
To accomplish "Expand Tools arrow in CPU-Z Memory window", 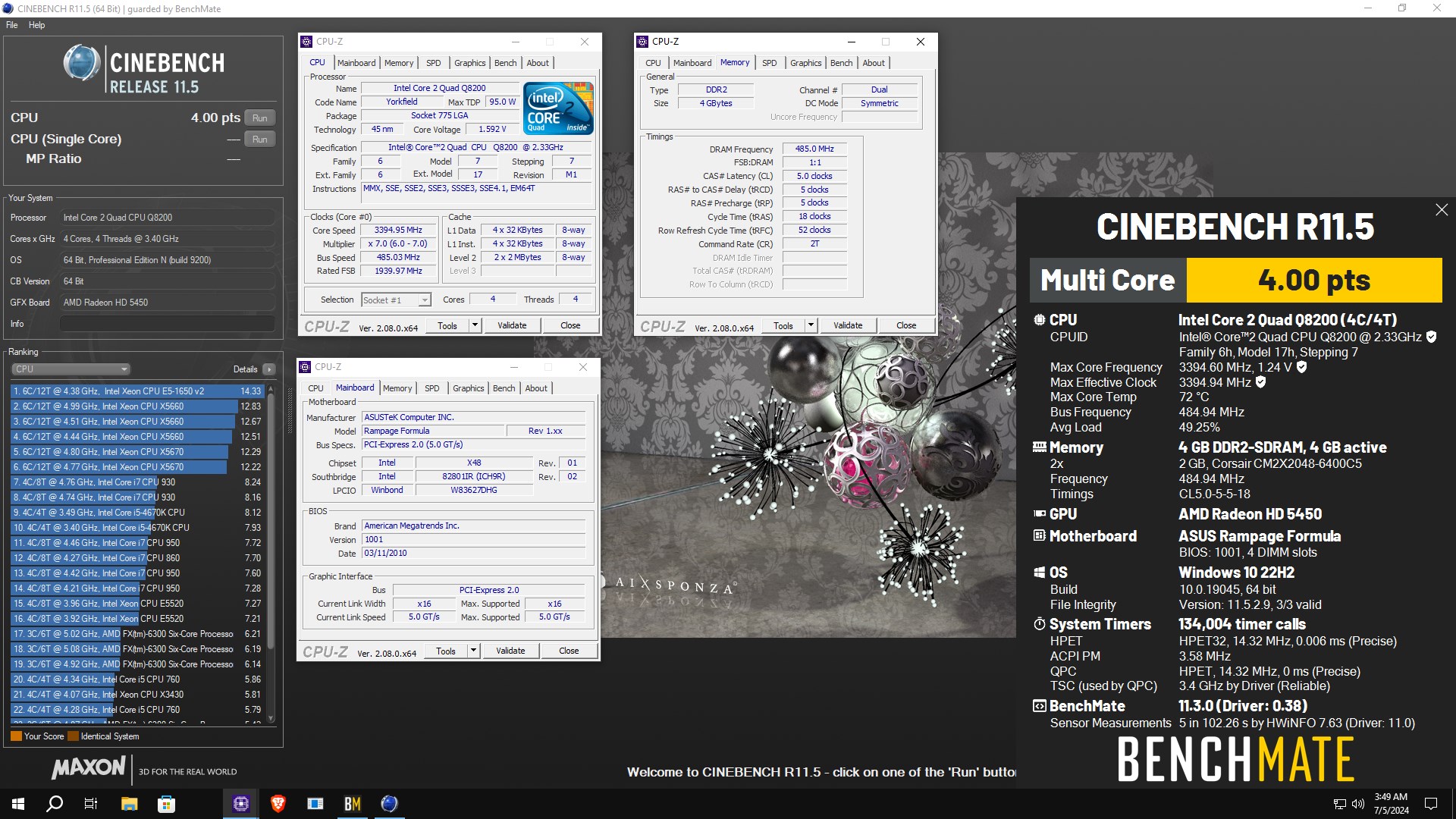I will tap(811, 325).
